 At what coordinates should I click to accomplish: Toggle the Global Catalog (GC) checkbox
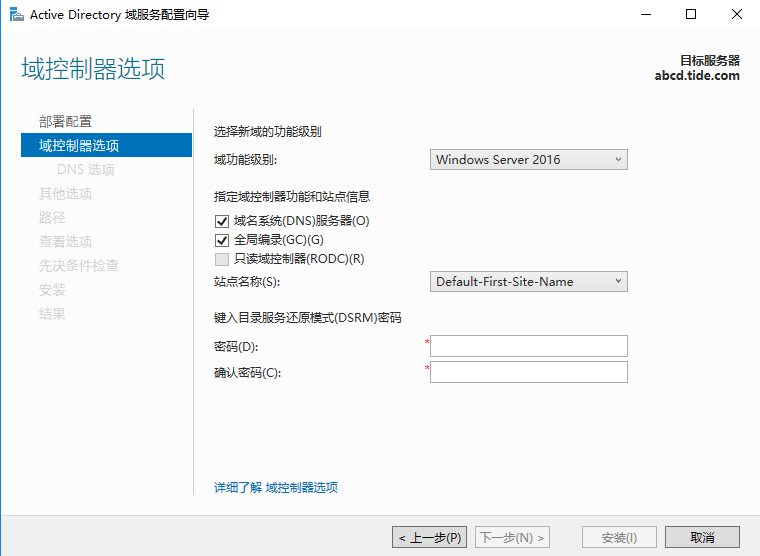[x=222, y=240]
